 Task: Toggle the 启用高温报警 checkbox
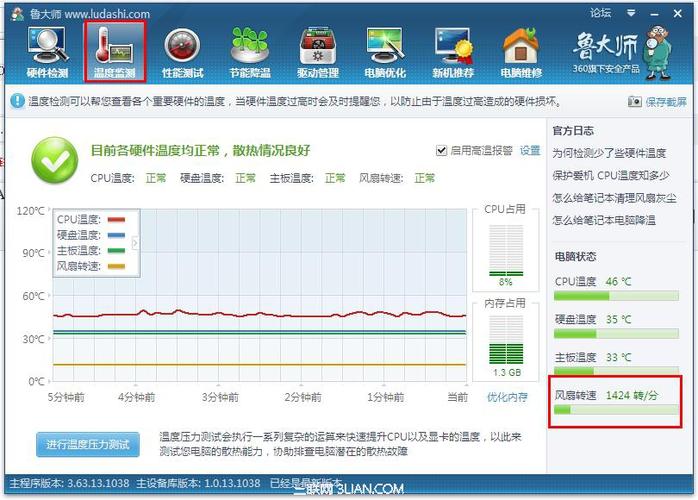(x=441, y=150)
